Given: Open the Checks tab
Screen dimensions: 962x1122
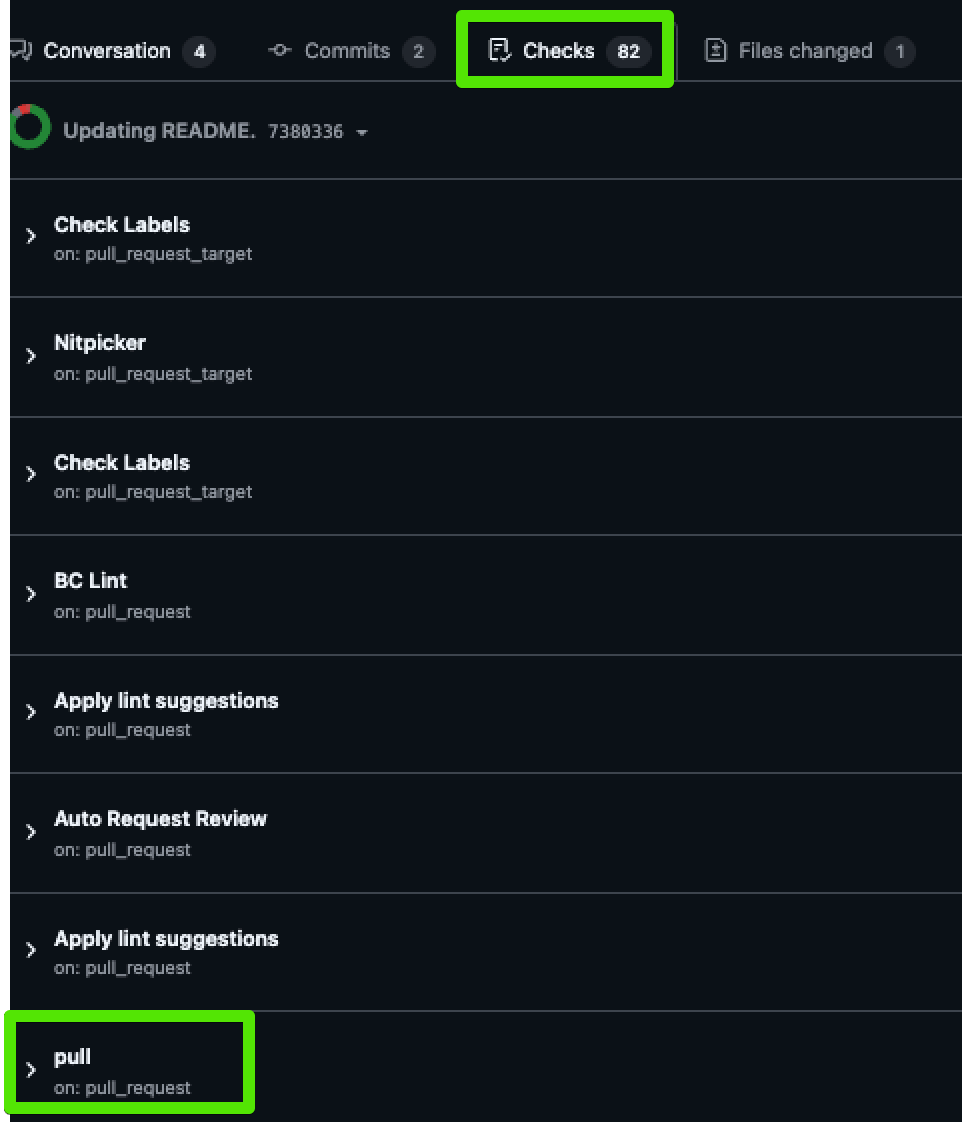Looking at the screenshot, I should (565, 50).
